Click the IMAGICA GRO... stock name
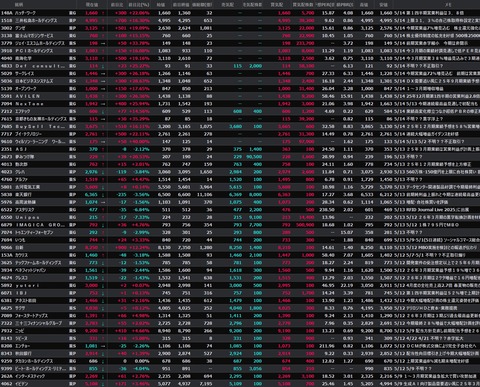 tap(40, 225)
